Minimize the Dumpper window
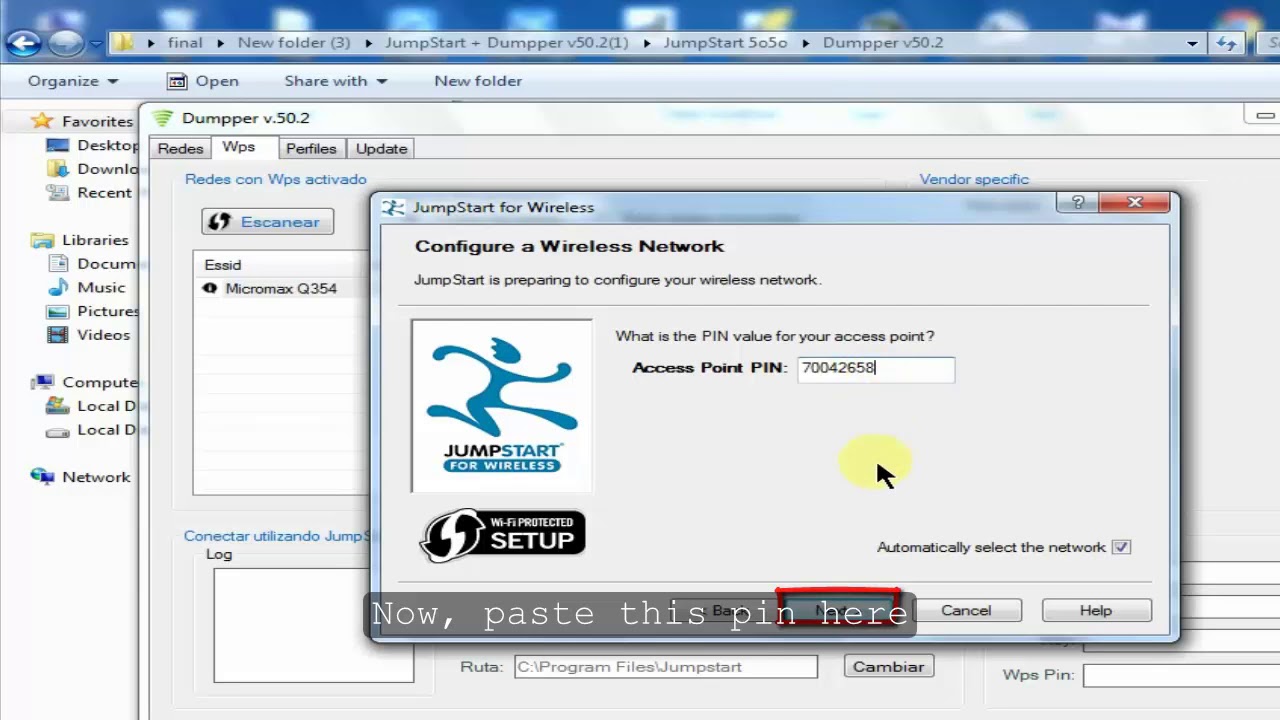Screen dimensions: 1280x720 [1264, 116]
